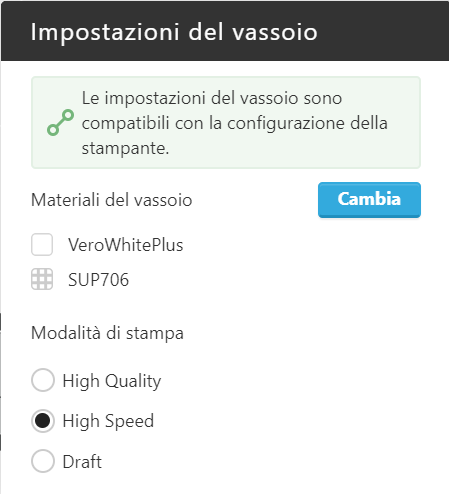Click empty dark header area right of title

383,32
